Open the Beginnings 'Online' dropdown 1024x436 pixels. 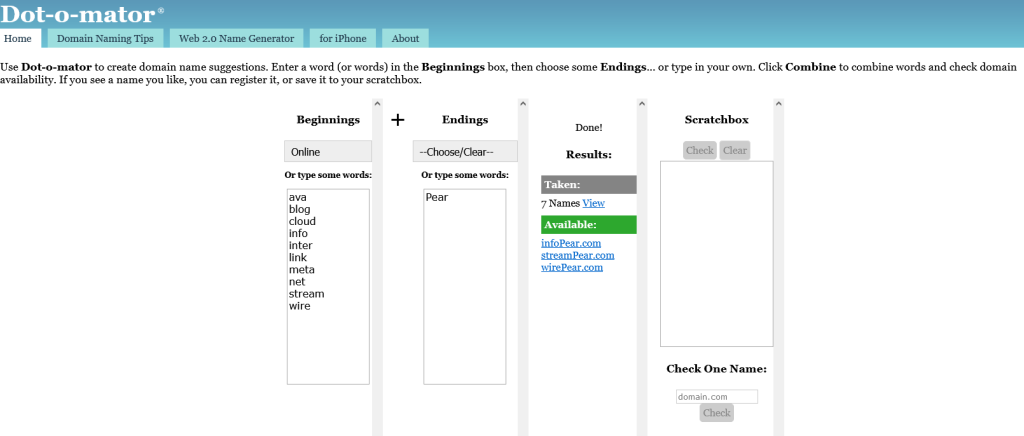328,151
